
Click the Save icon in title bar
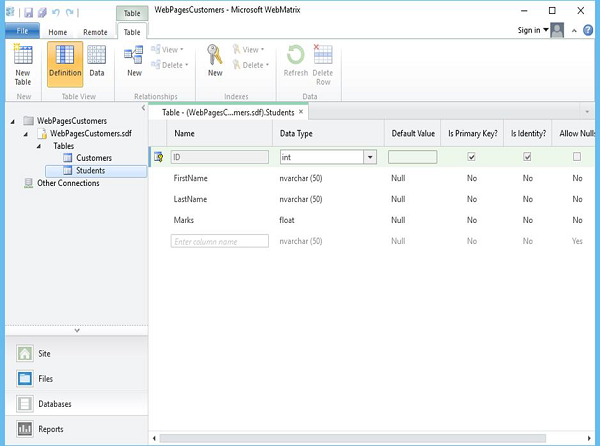point(28,12)
